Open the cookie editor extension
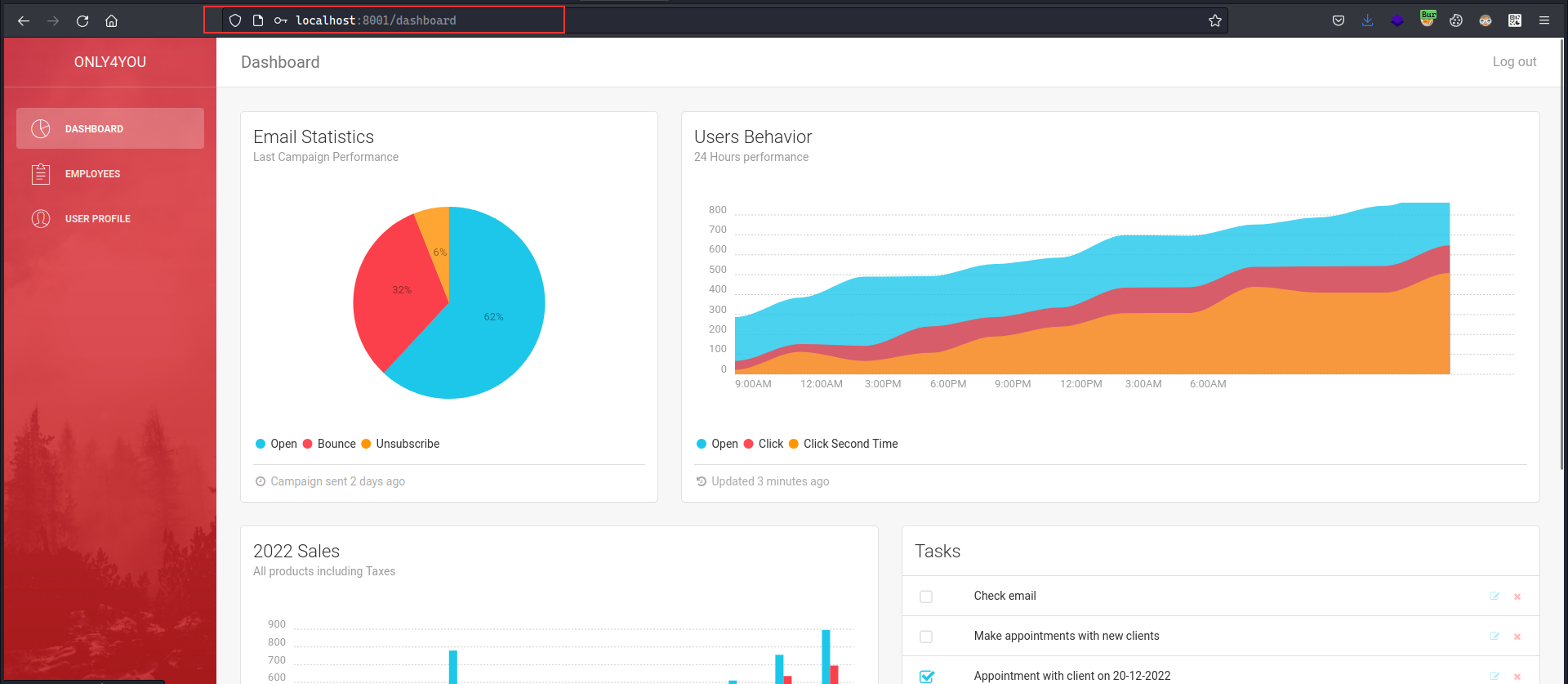Screen dimensions: 1568x684 click(x=1456, y=20)
